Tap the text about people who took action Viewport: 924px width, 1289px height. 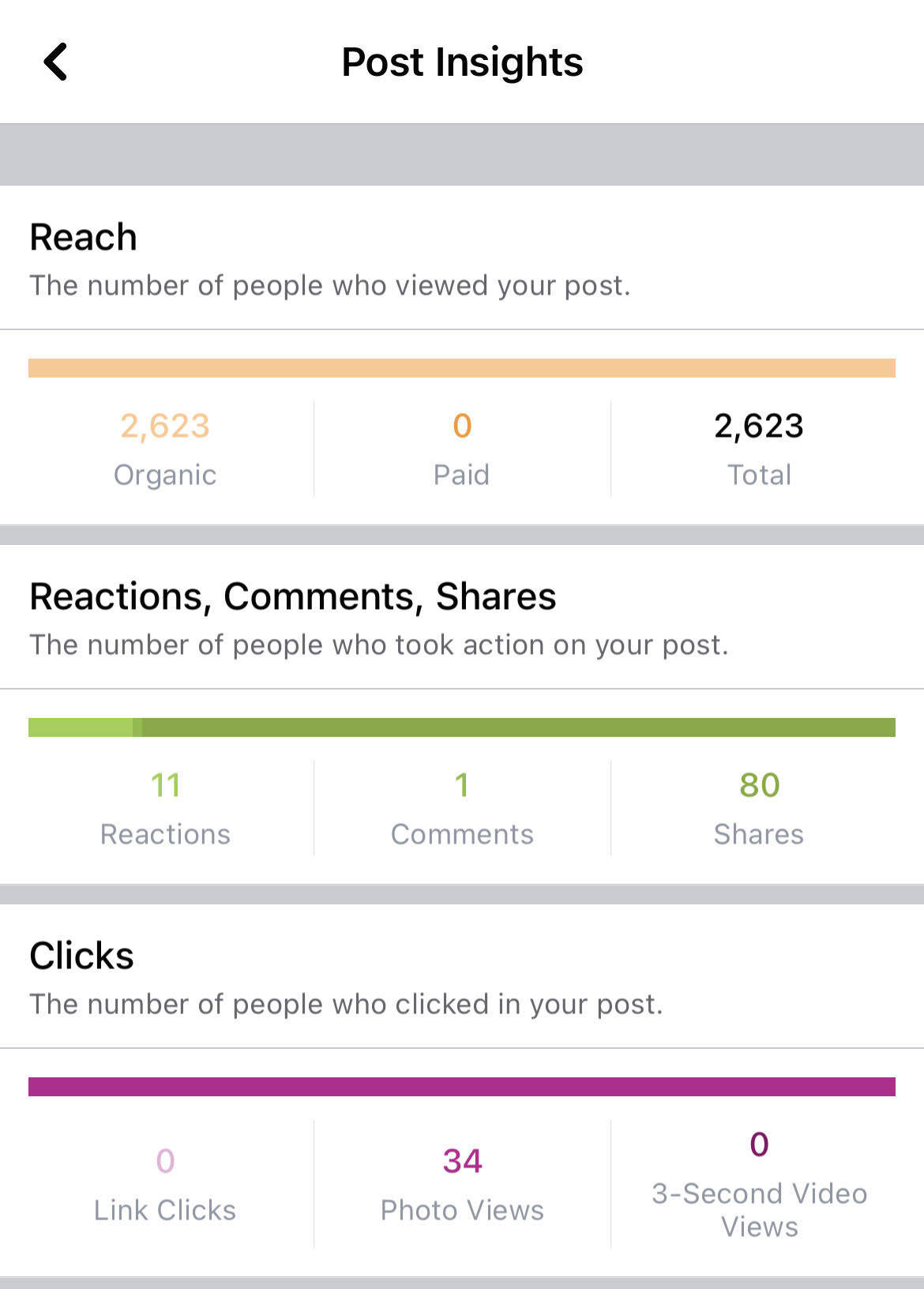(379, 644)
